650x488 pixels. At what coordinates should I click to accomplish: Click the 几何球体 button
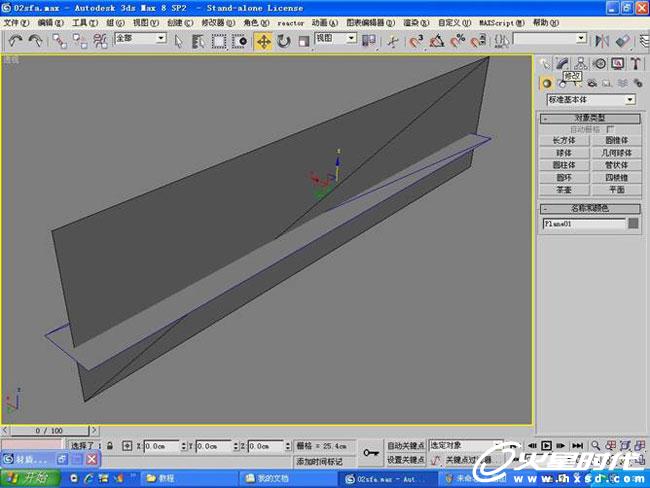click(x=616, y=153)
